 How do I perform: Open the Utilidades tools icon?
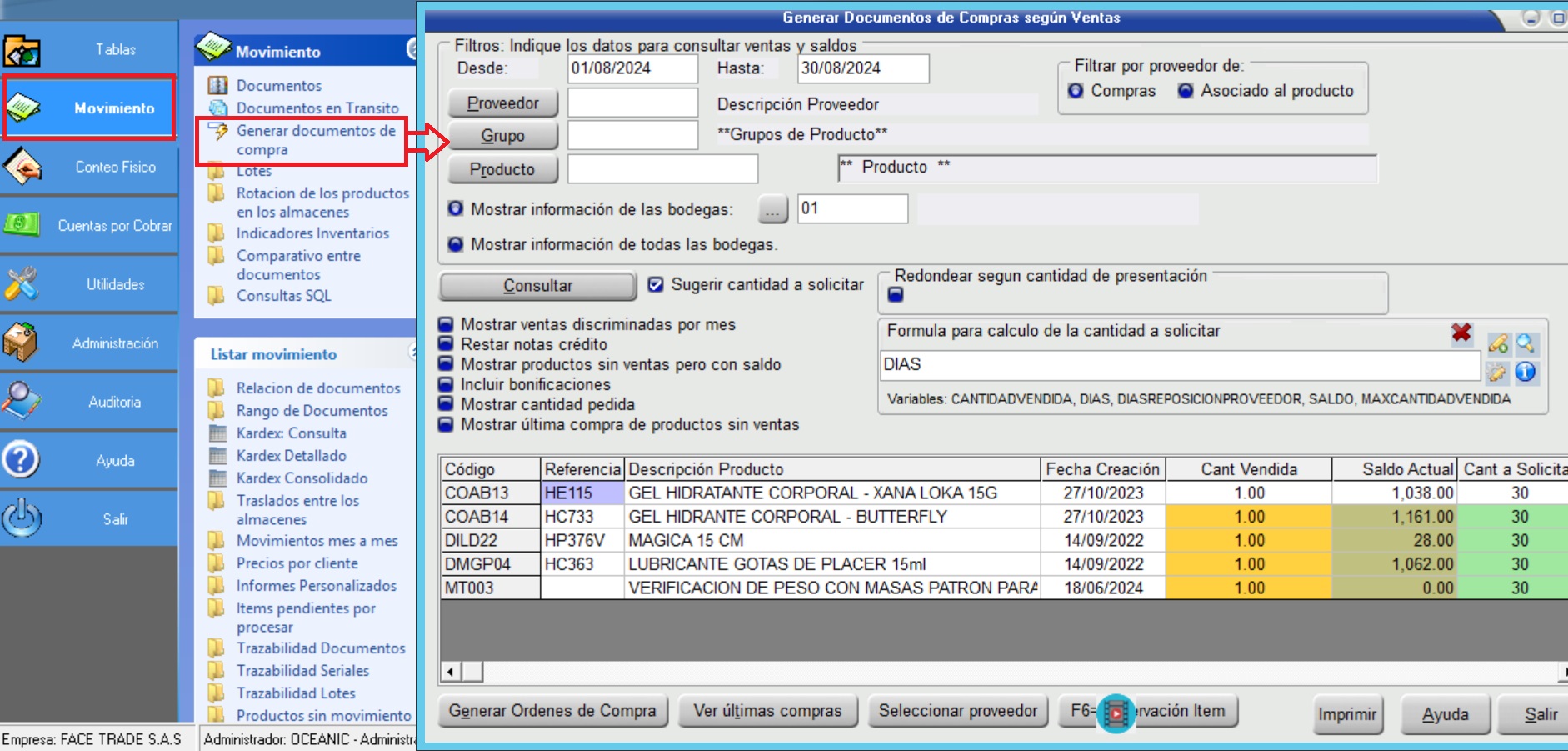(21, 284)
